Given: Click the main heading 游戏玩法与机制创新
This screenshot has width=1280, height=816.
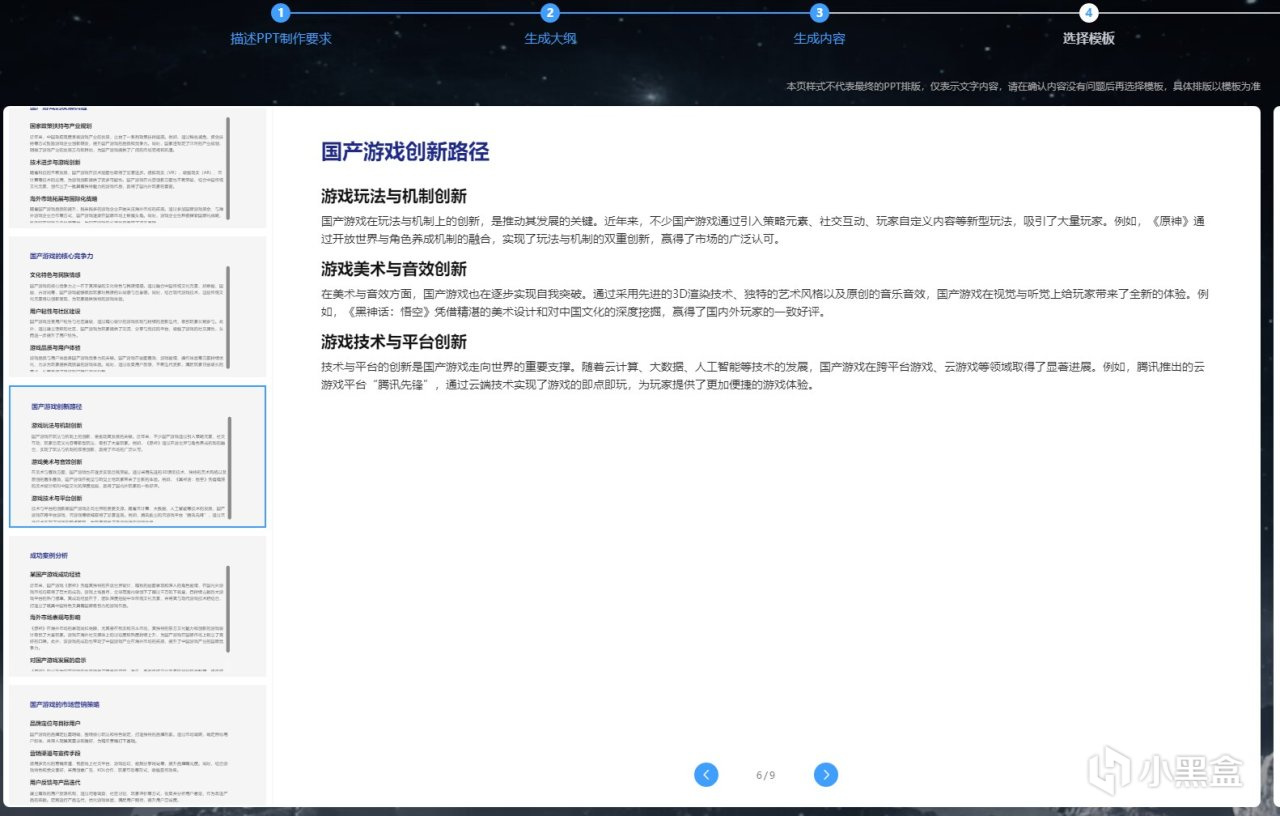Looking at the screenshot, I should 394,196.
